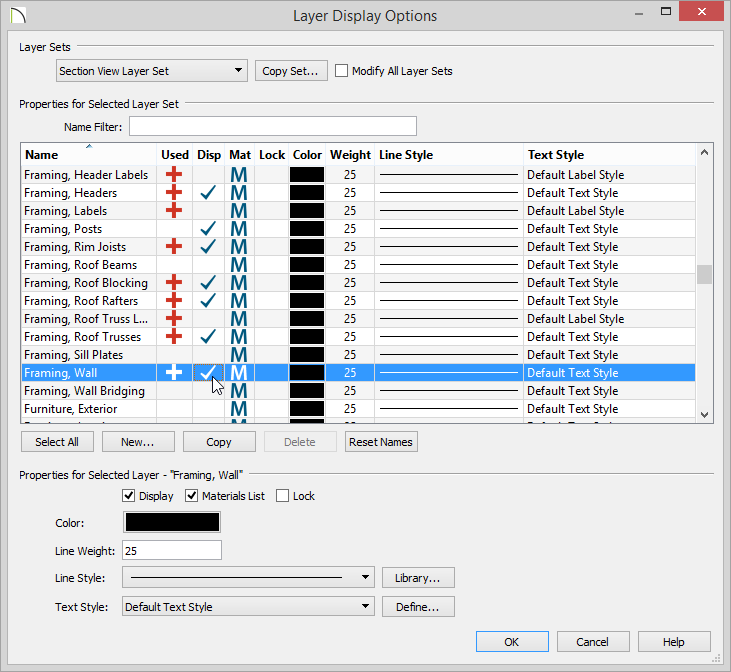Confirm with the OK button
The image size is (731, 672).
coord(512,642)
